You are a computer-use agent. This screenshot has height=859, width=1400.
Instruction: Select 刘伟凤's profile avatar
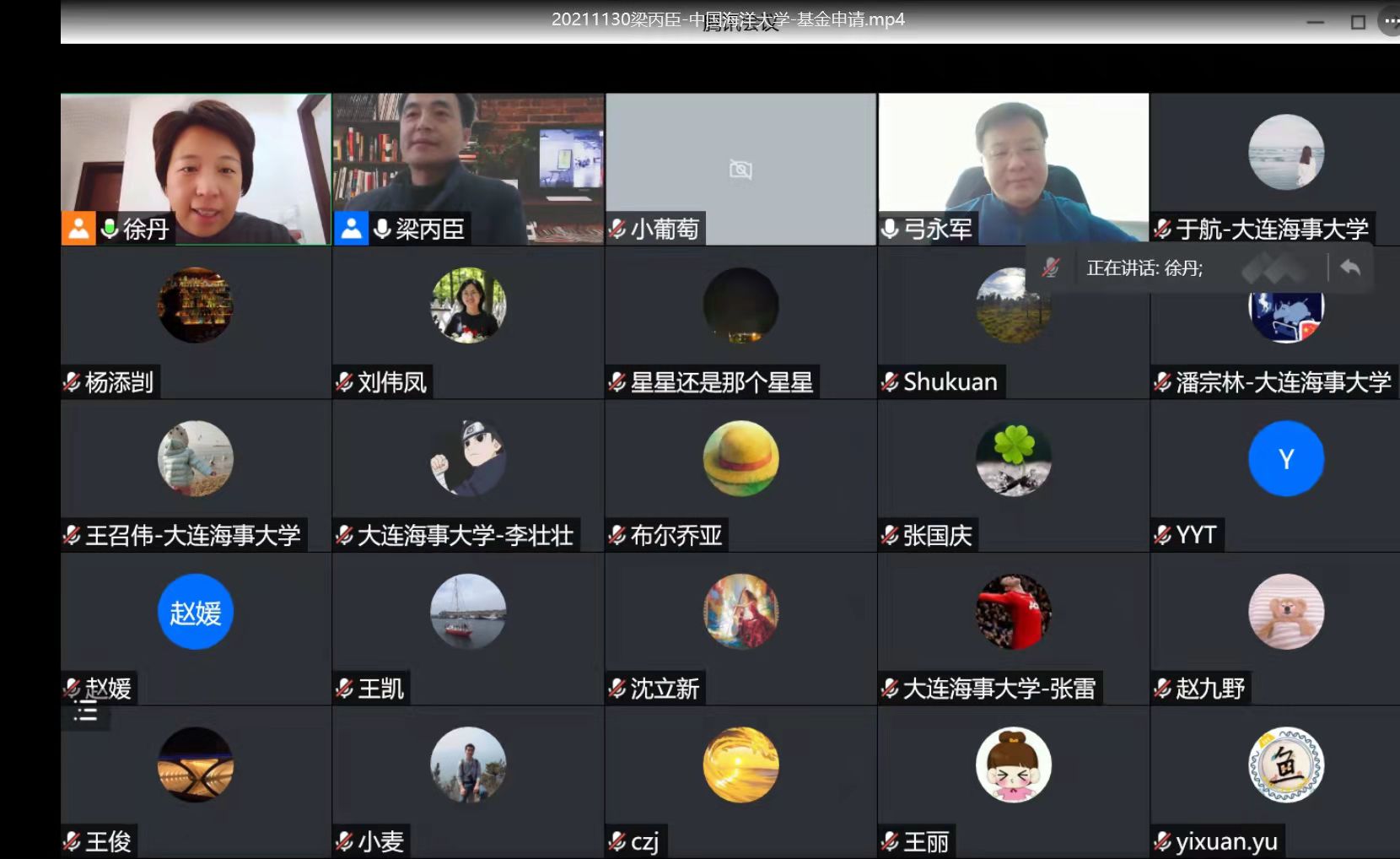pyautogui.click(x=468, y=305)
